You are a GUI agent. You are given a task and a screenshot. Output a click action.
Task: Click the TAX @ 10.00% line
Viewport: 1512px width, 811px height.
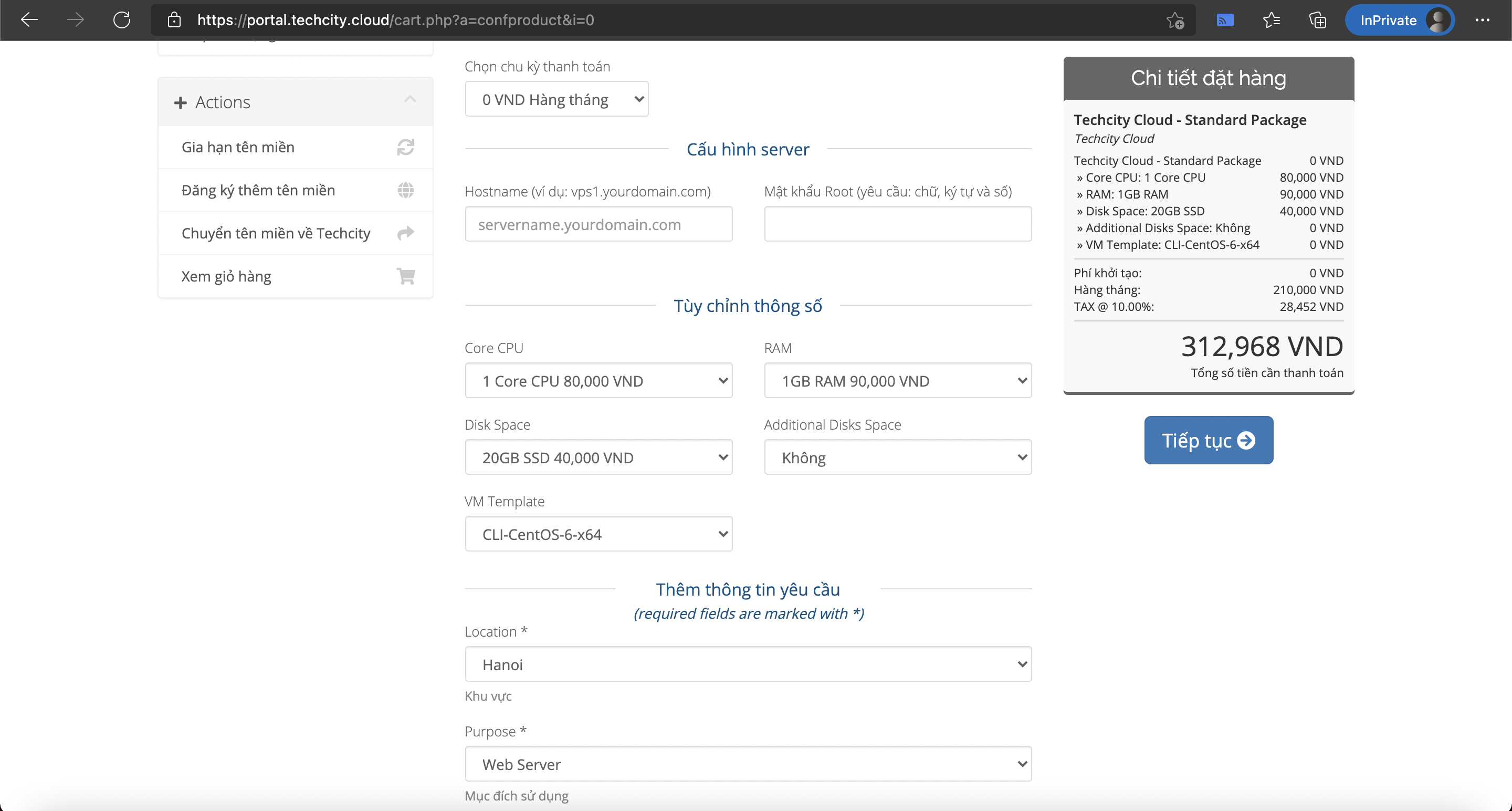(1209, 307)
